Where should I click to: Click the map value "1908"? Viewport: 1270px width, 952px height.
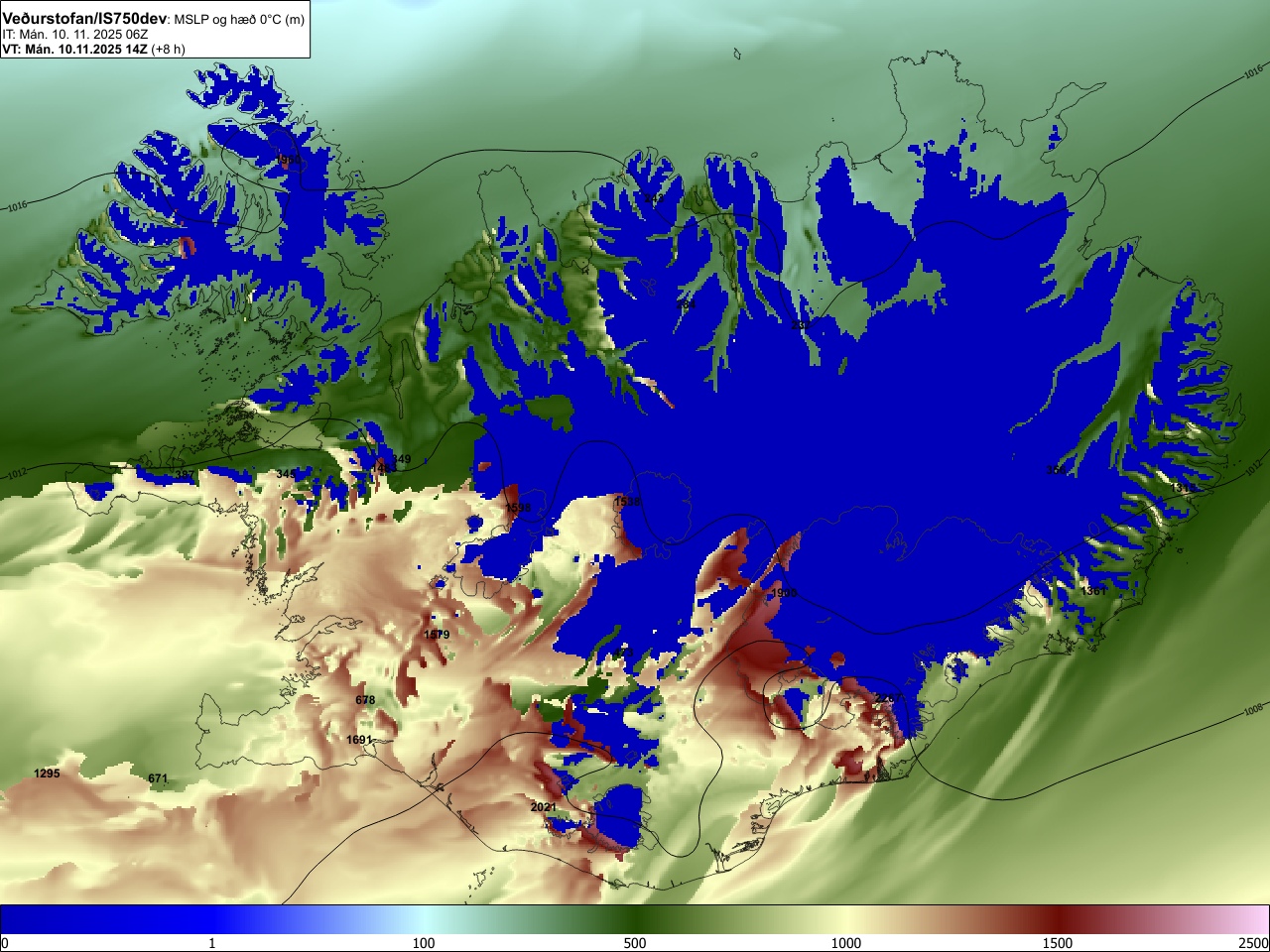coord(784,593)
